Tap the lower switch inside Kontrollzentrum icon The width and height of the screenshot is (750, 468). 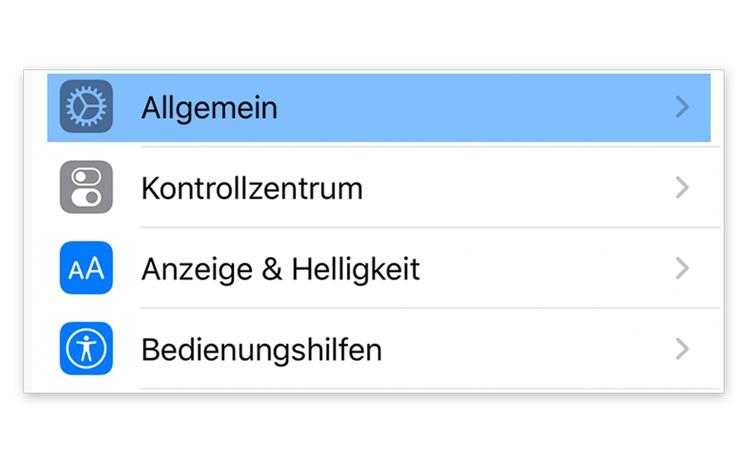86,198
